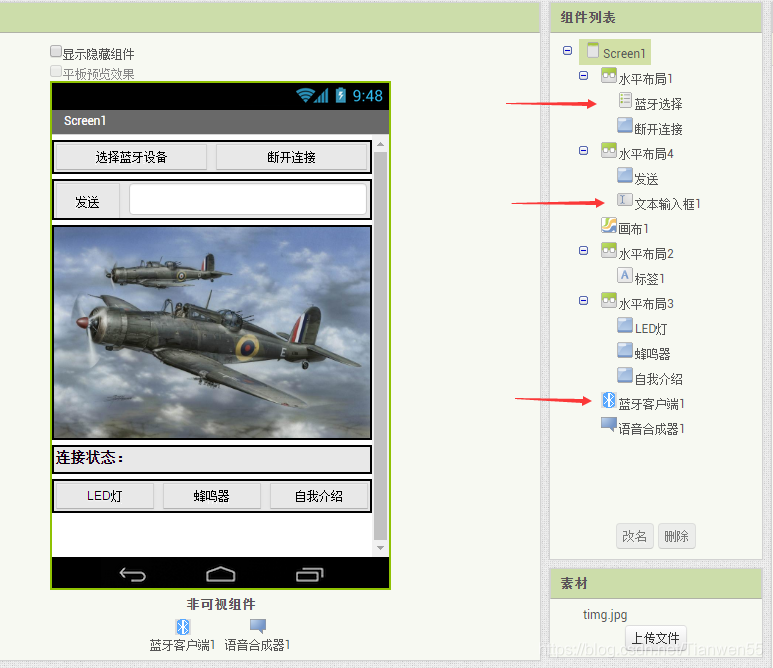This screenshot has width=773, height=668.
Task: Click the Screen1 title bar in preview
Action: coord(220,121)
